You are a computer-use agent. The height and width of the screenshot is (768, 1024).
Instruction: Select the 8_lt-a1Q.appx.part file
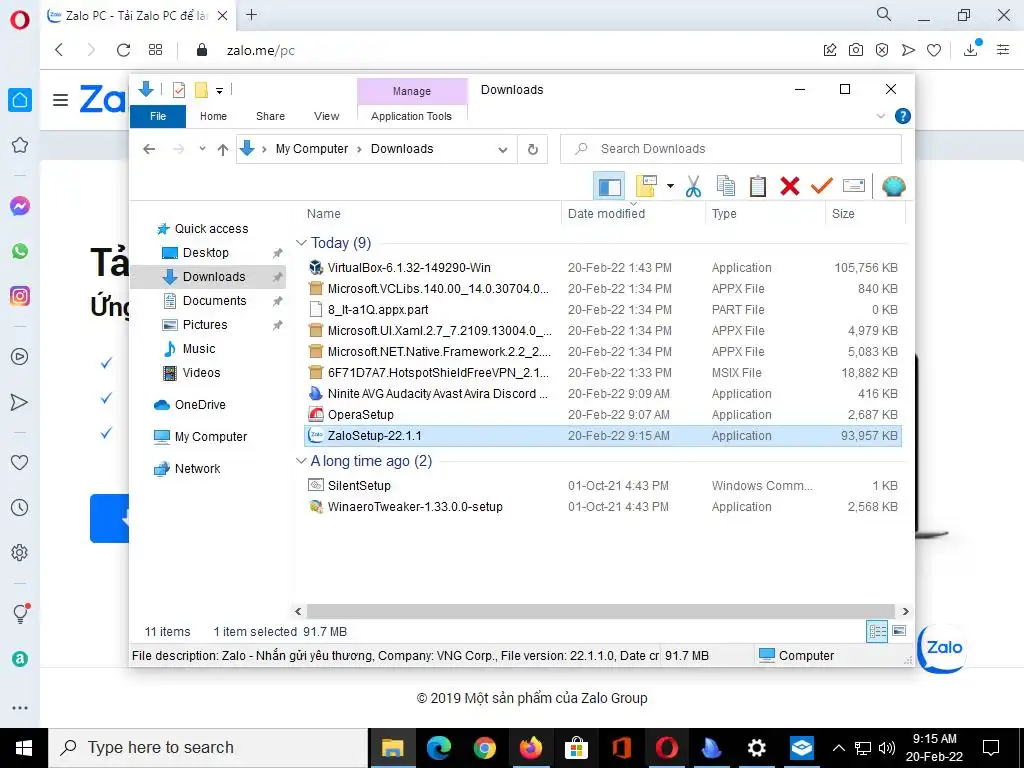pos(378,310)
